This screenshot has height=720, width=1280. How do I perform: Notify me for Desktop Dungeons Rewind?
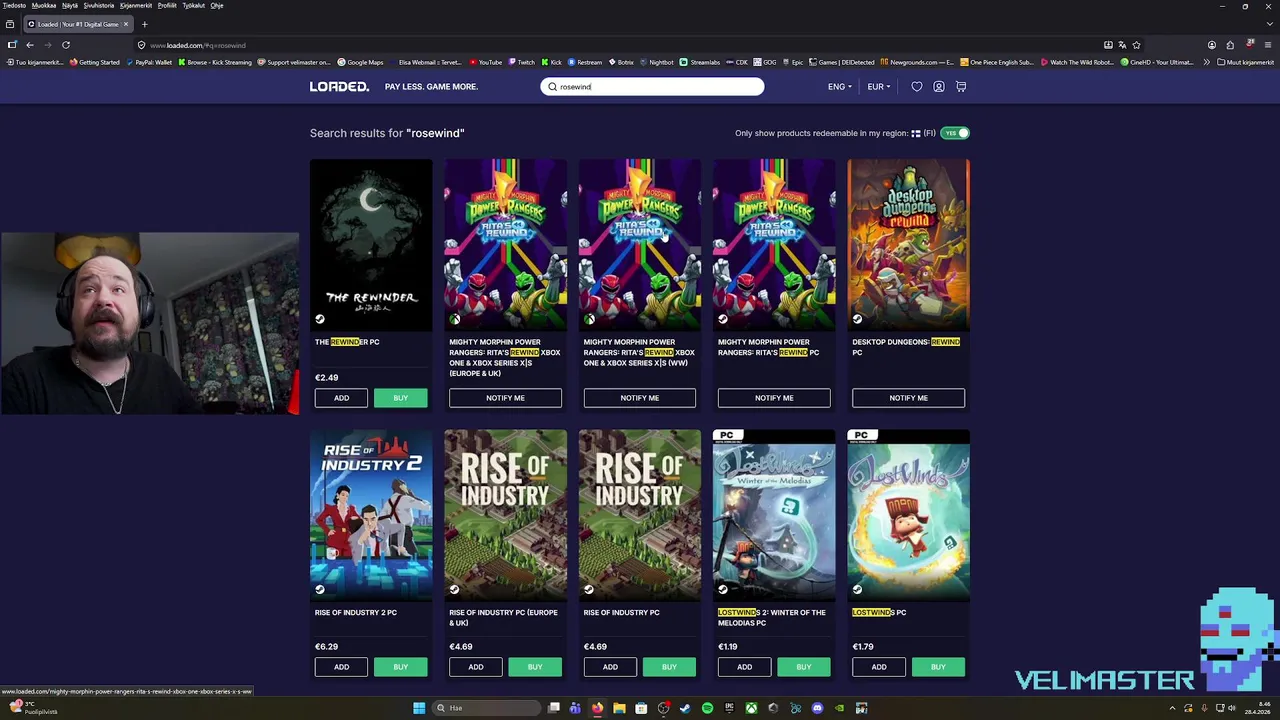coord(908,398)
